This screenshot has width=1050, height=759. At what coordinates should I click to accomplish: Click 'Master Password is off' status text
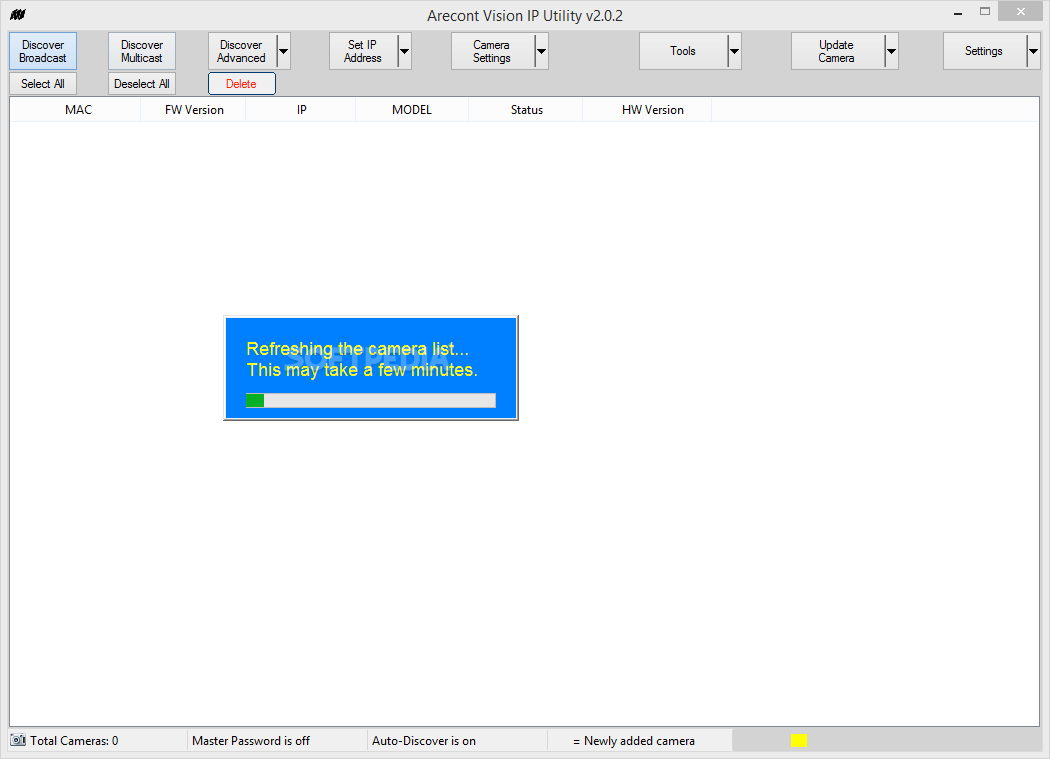pyautogui.click(x=251, y=741)
